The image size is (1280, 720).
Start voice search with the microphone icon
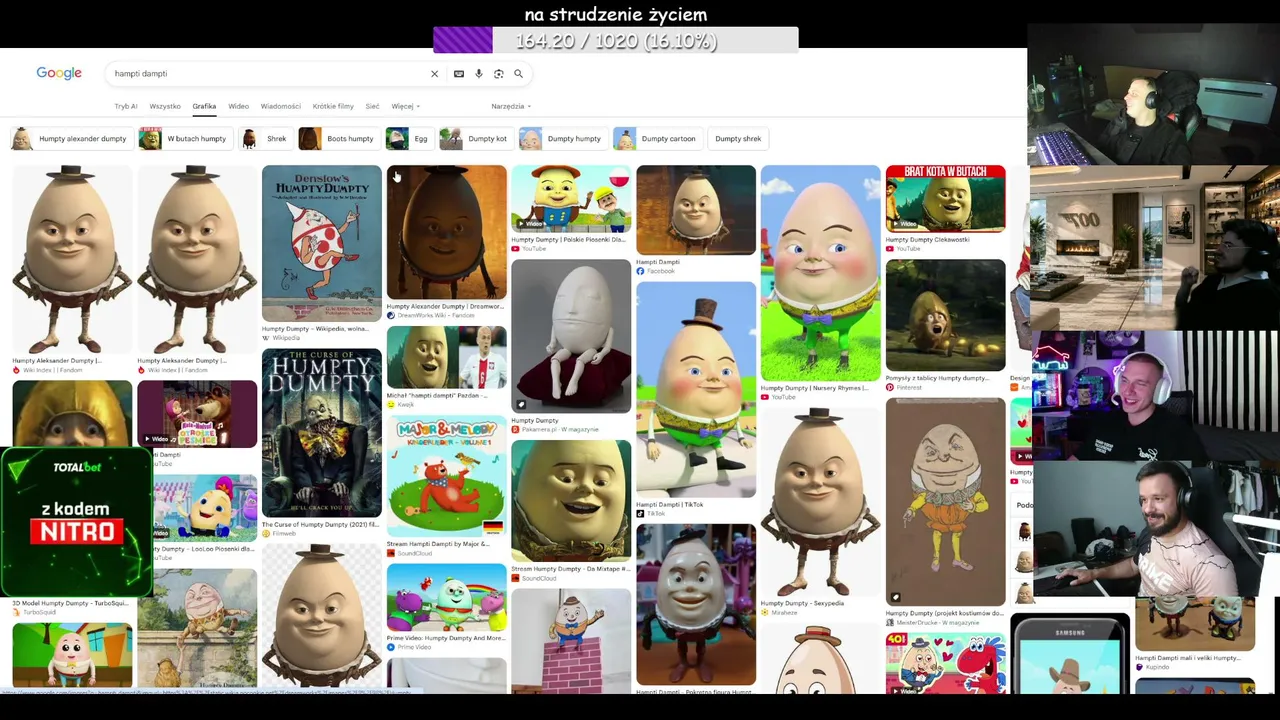click(479, 74)
